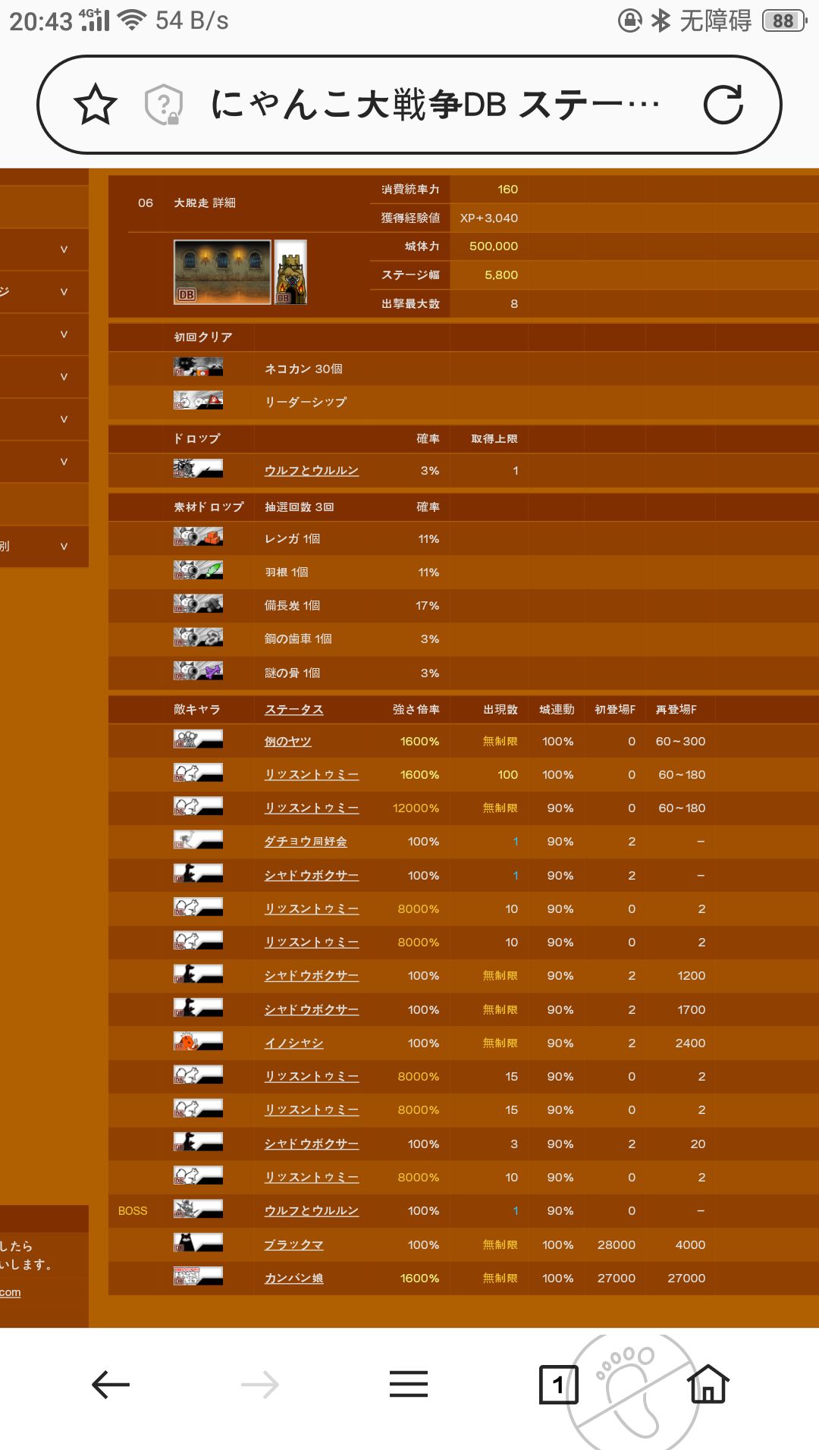Open the イノシャシ enemy link
This screenshot has height=1456, width=819.
pos(293,1043)
